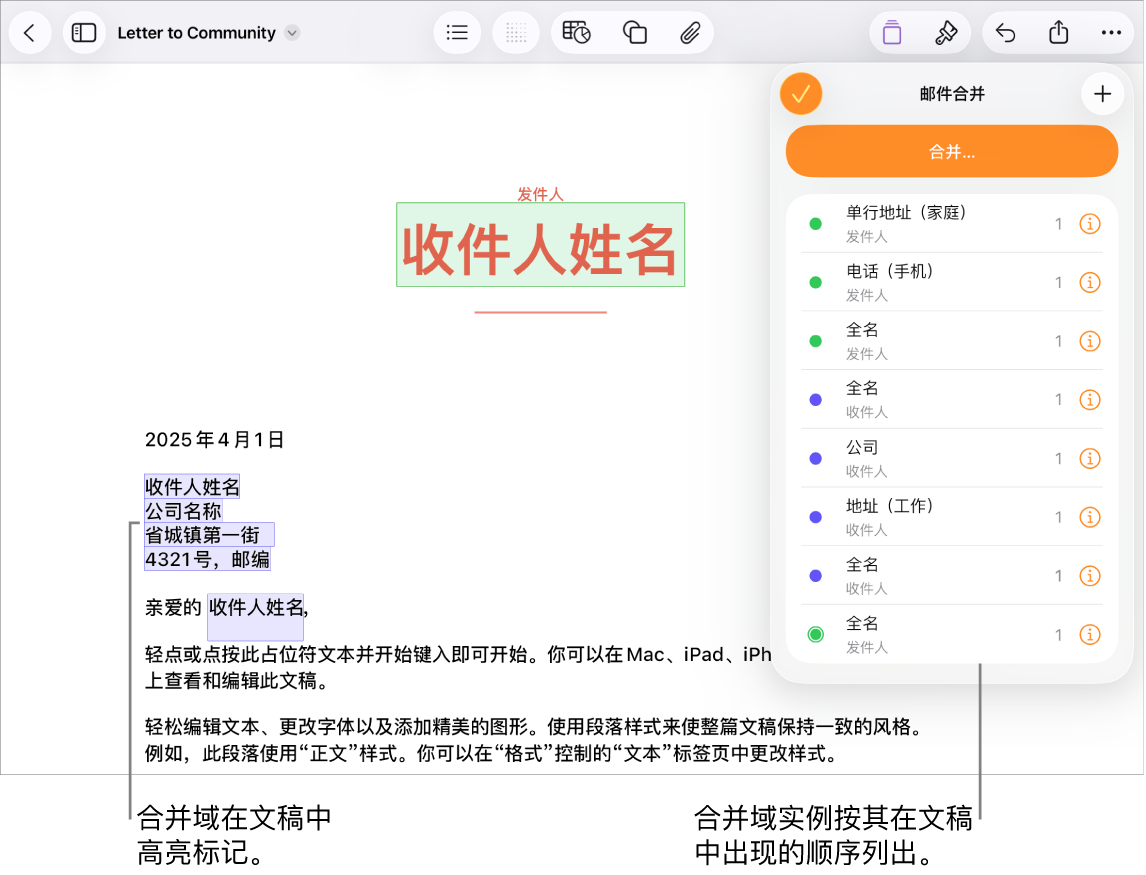Tap the green status dot beside 全名 发件人
Viewport: 1146px width, 875px height.
pos(815,340)
